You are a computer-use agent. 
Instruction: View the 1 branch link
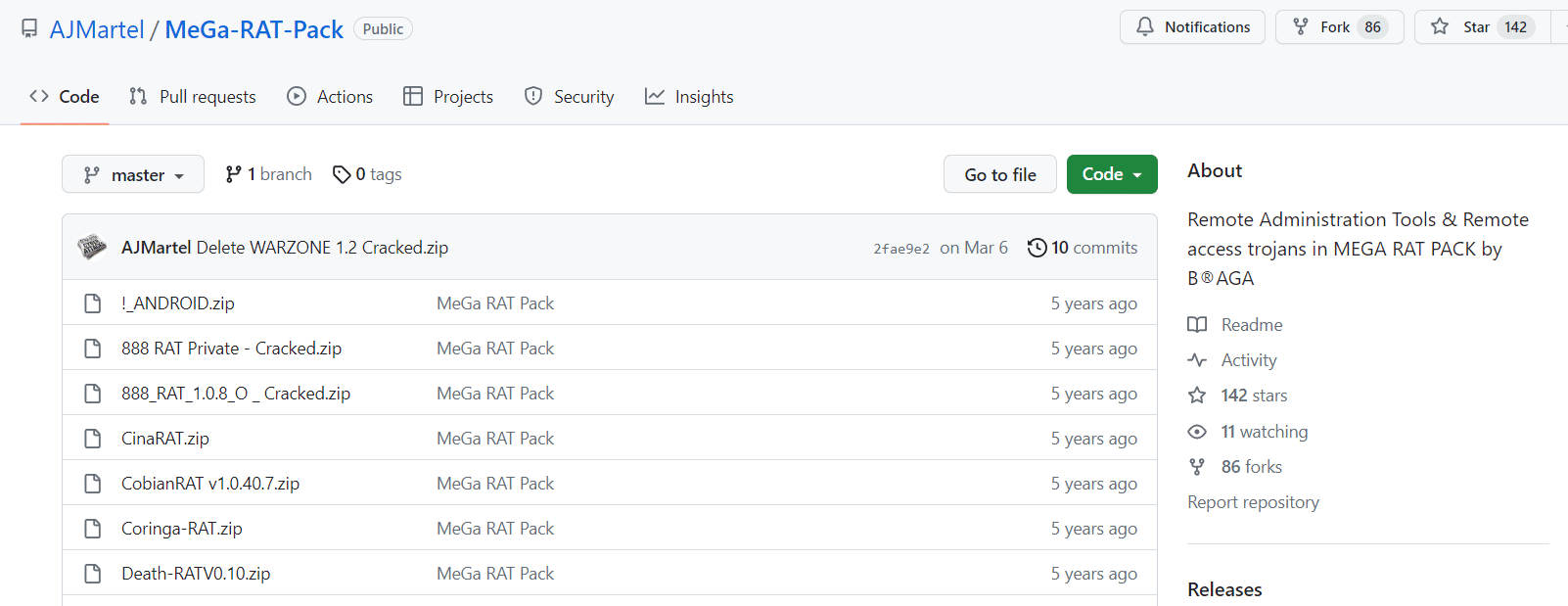coord(268,174)
